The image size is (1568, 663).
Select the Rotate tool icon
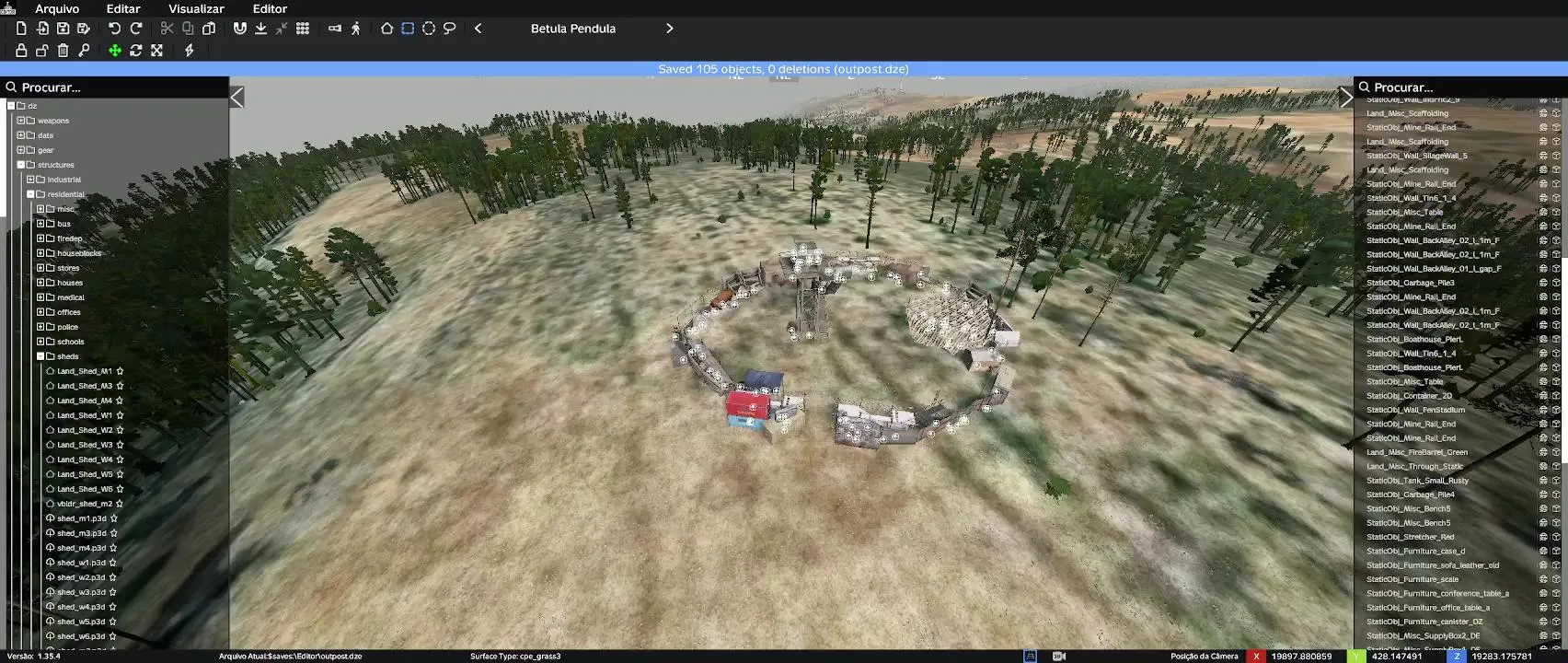[x=136, y=51]
